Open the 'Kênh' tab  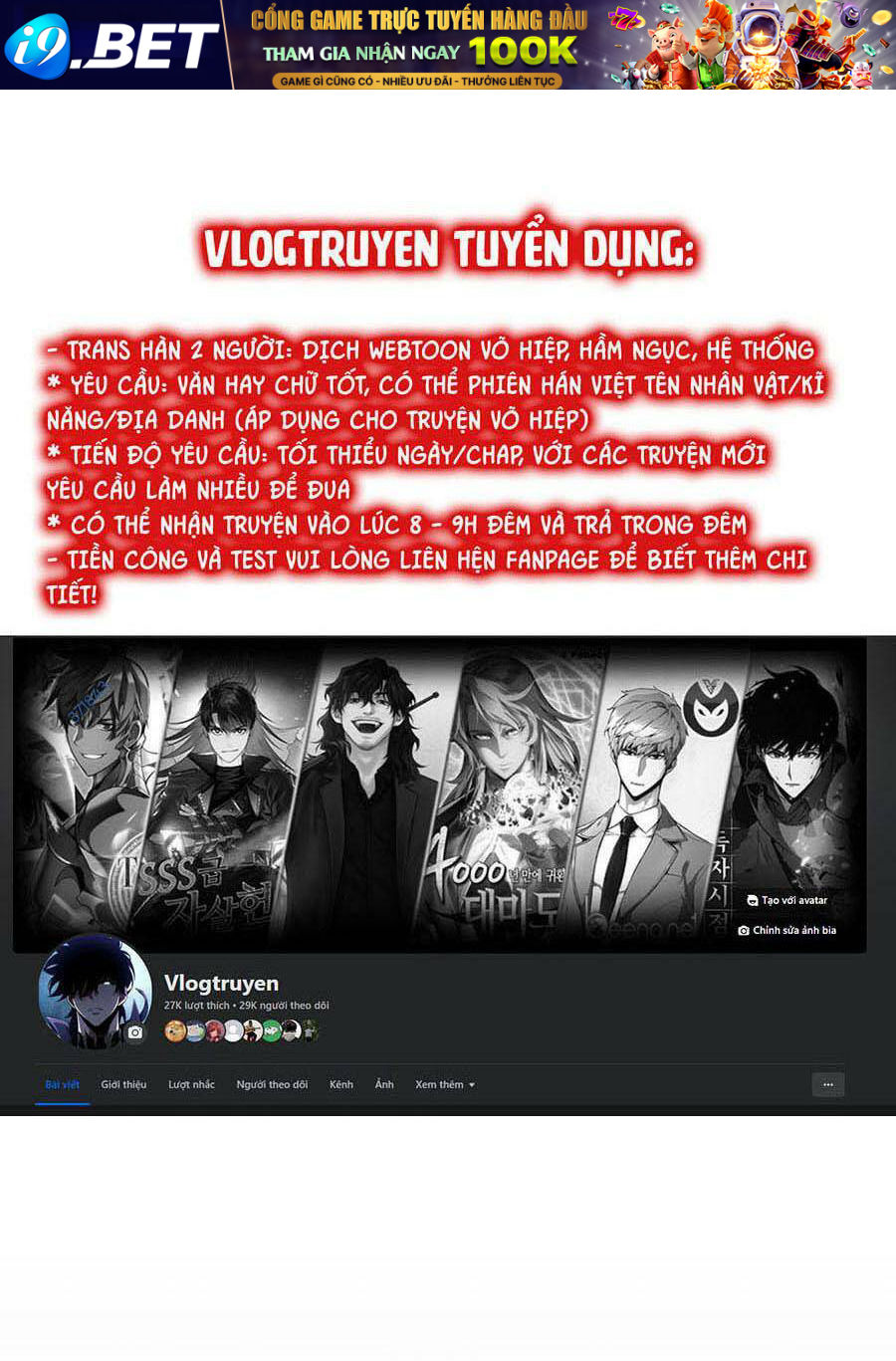tap(341, 1084)
